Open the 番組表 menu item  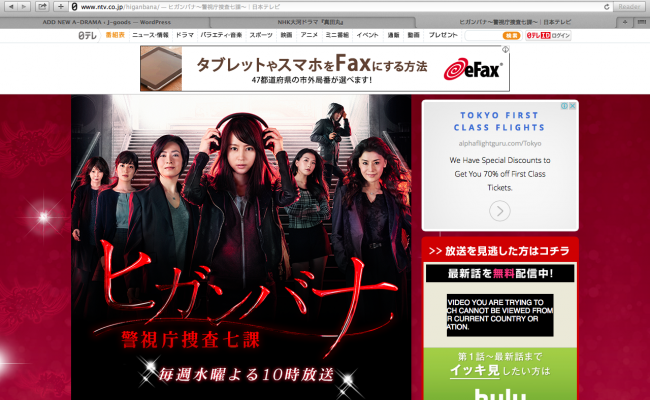point(115,35)
